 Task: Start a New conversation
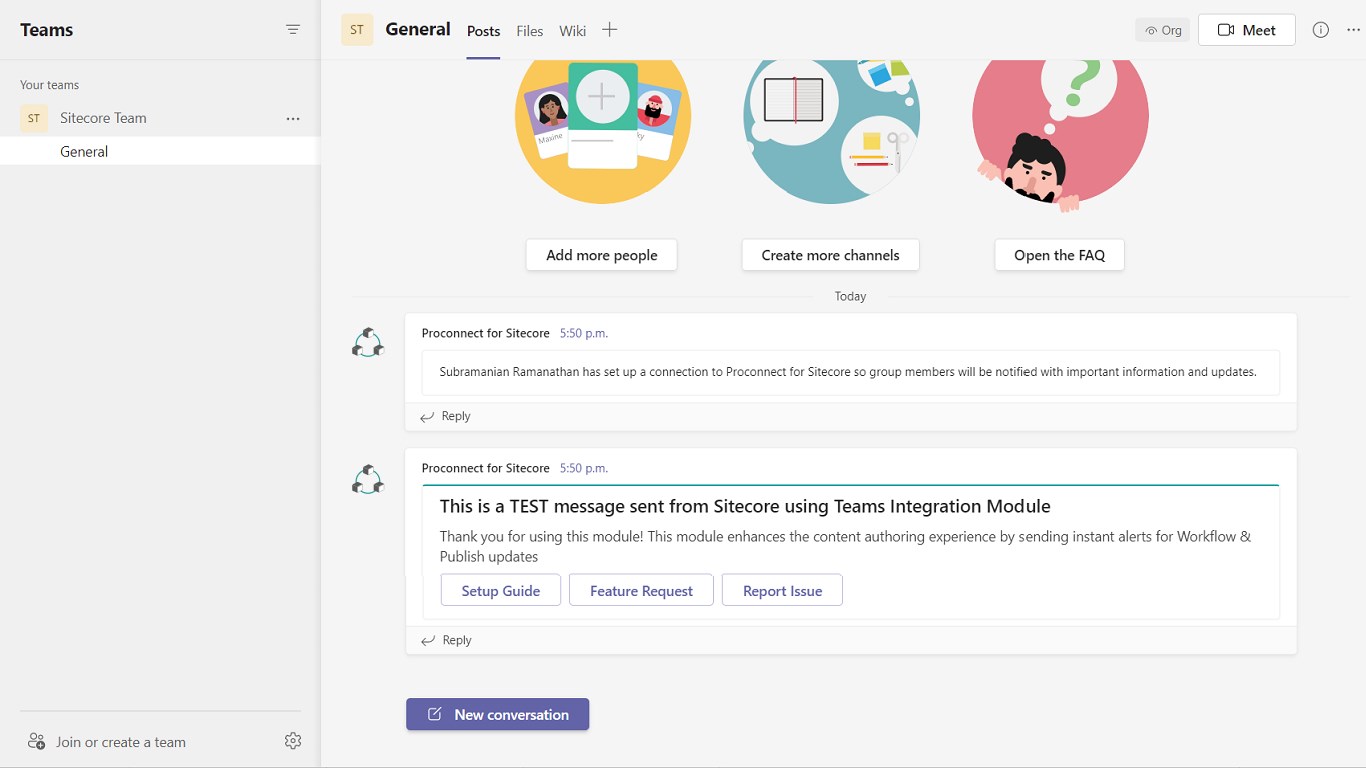click(x=497, y=714)
